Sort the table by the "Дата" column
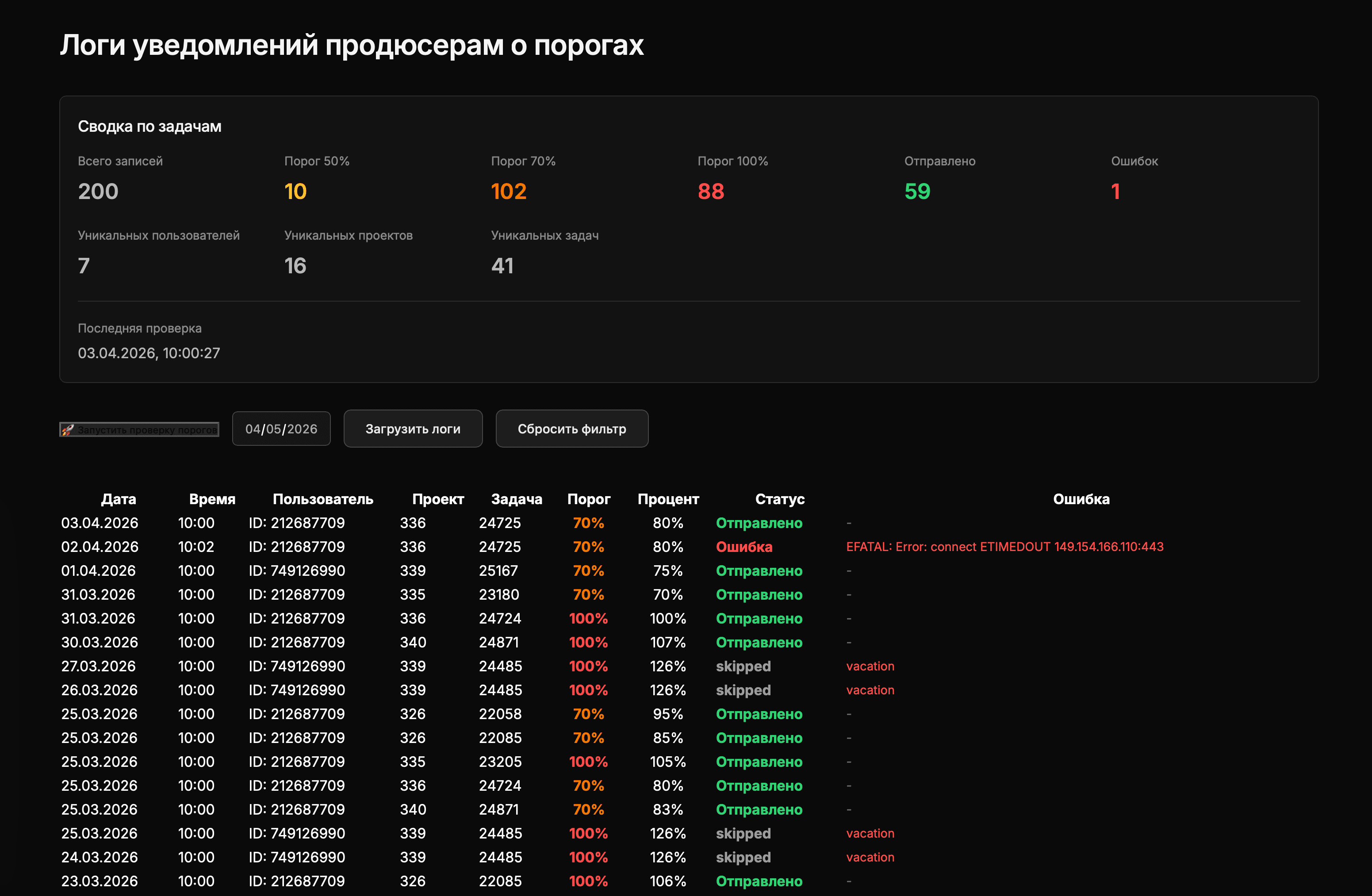Image resolution: width=1372 pixels, height=896 pixels. tap(119, 499)
